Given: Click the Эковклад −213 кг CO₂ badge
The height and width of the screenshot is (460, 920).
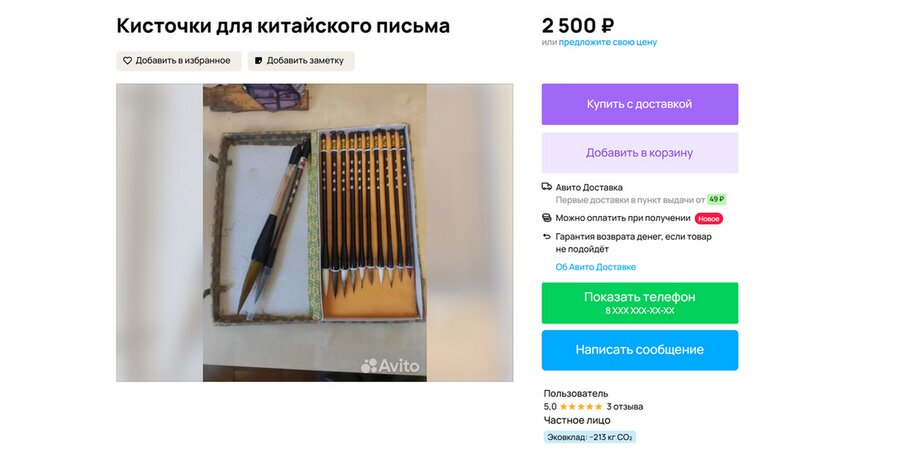Looking at the screenshot, I should tap(590, 437).
